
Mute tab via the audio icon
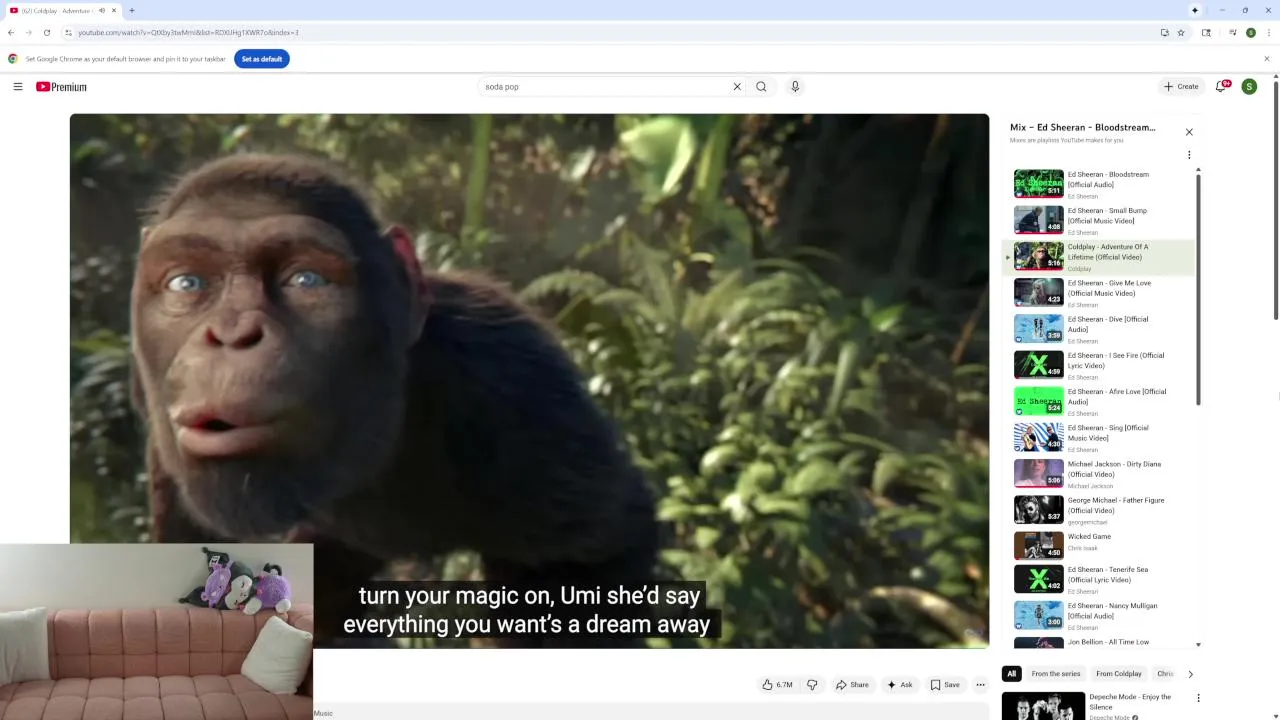(101, 10)
